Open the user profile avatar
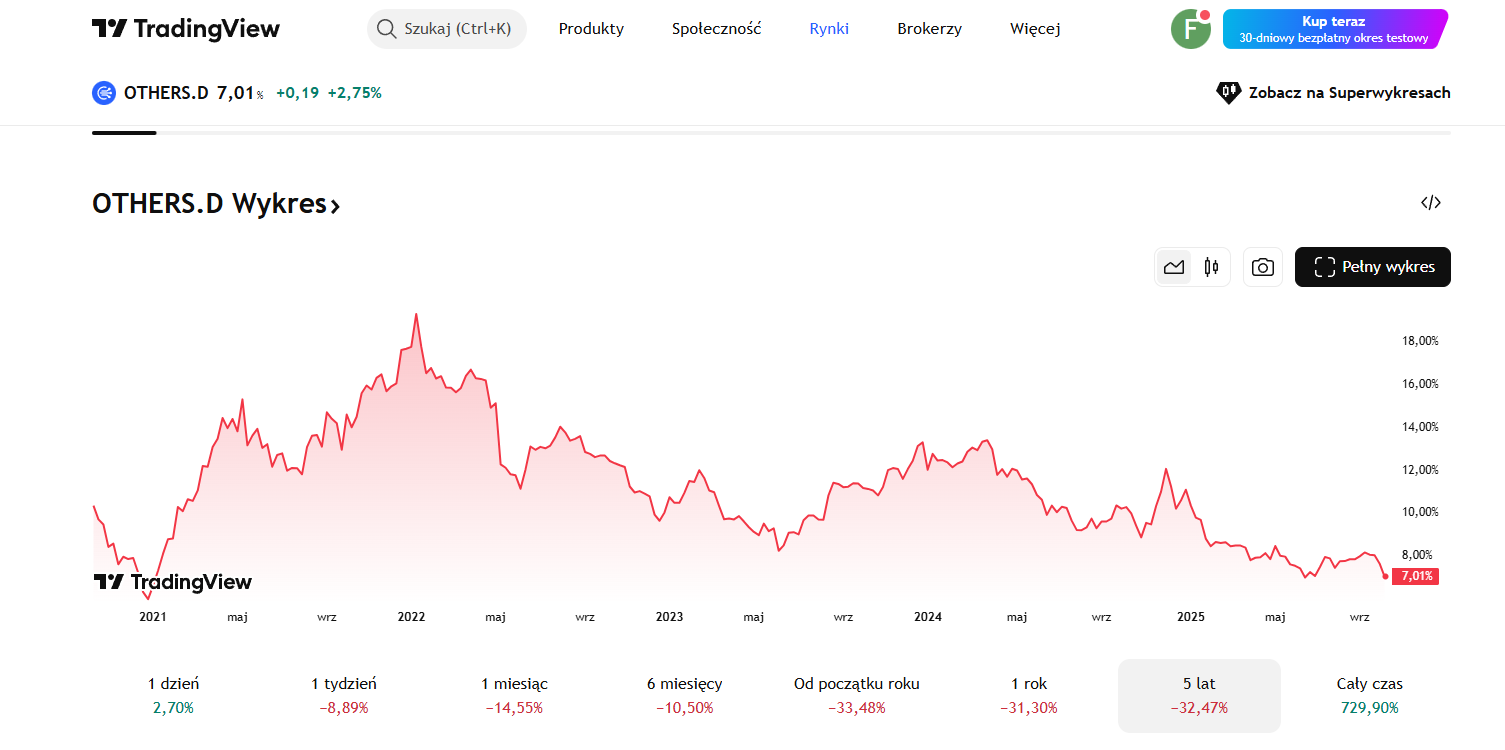Screen dimensions: 1505x750 pos(1190,29)
